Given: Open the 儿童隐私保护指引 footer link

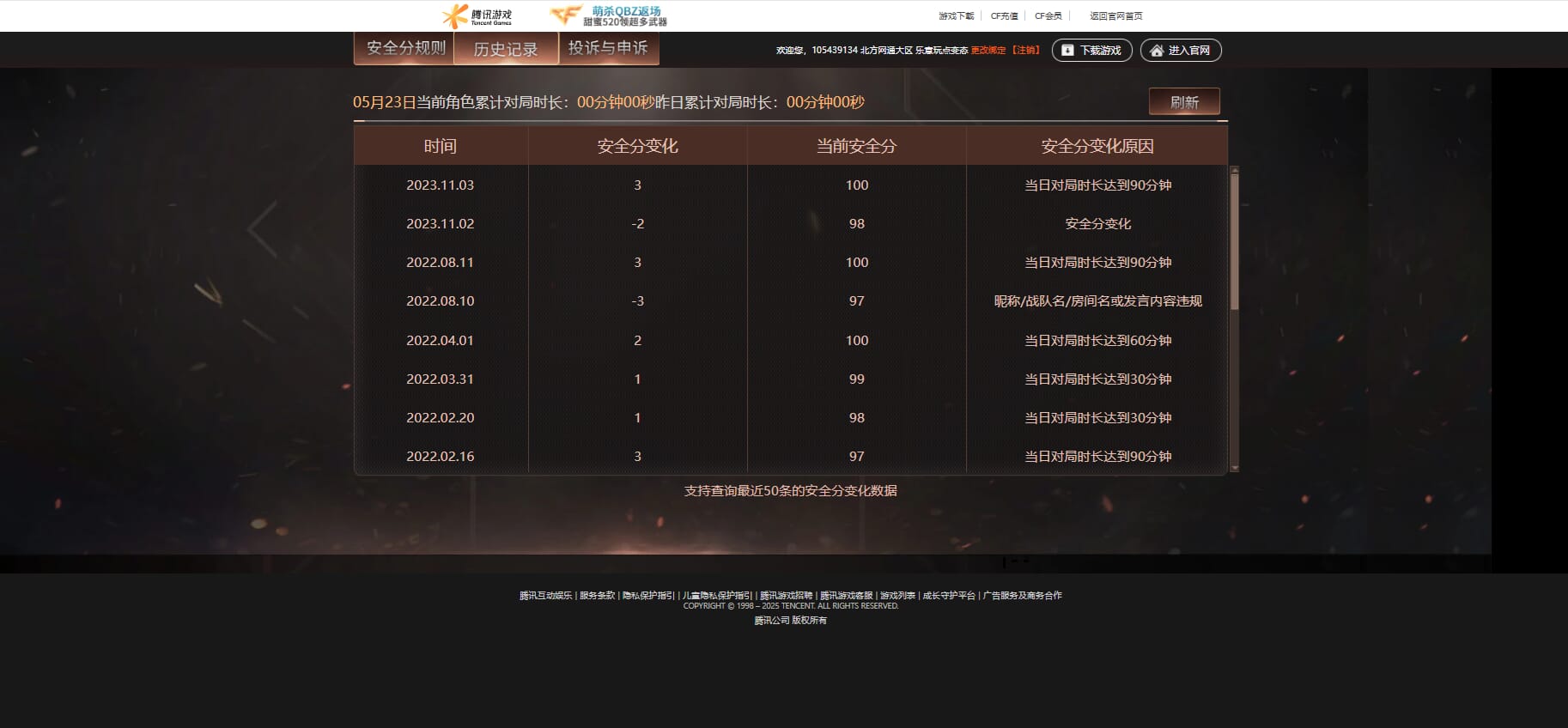Looking at the screenshot, I should coord(717,596).
